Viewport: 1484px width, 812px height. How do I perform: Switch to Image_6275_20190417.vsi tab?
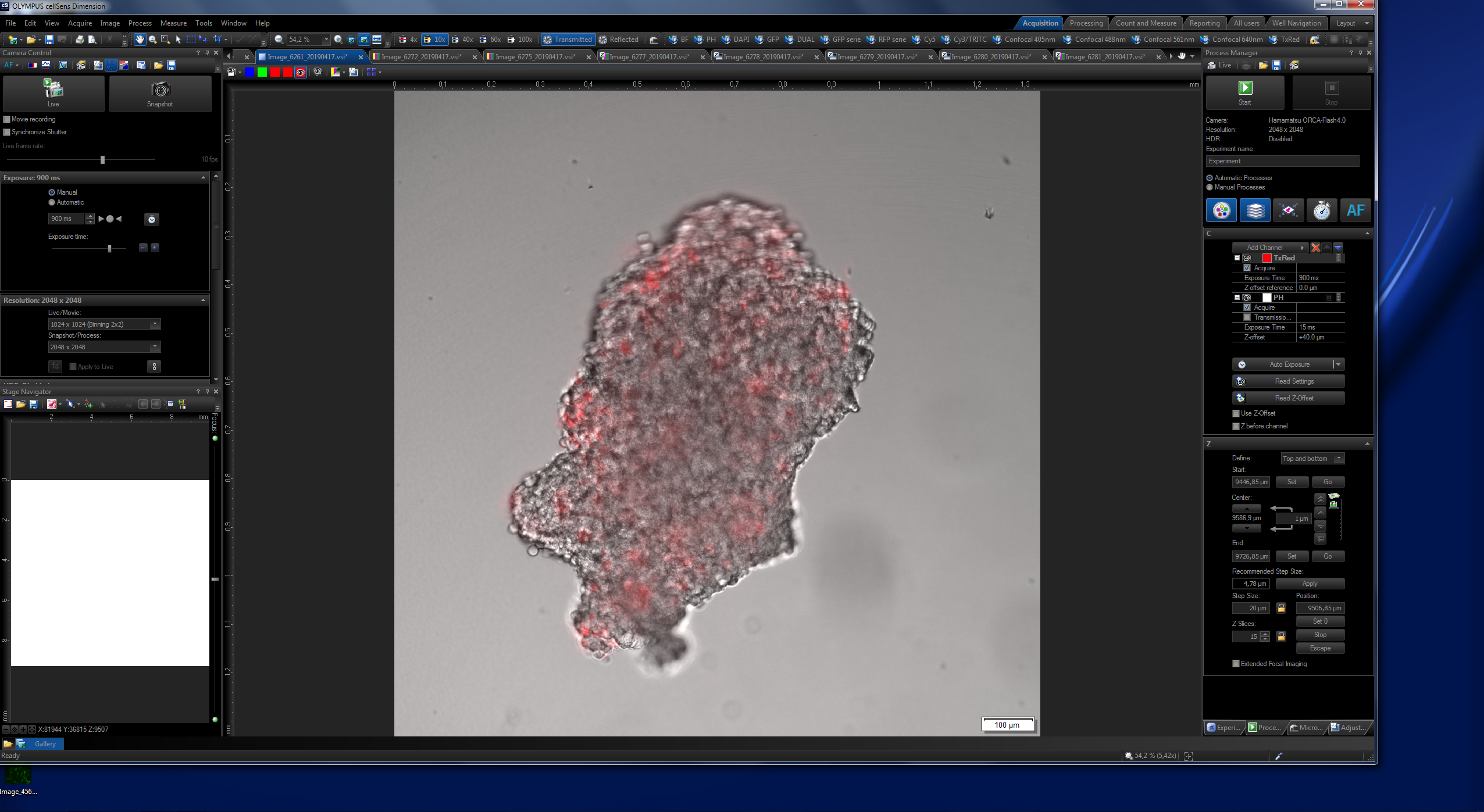(x=534, y=57)
